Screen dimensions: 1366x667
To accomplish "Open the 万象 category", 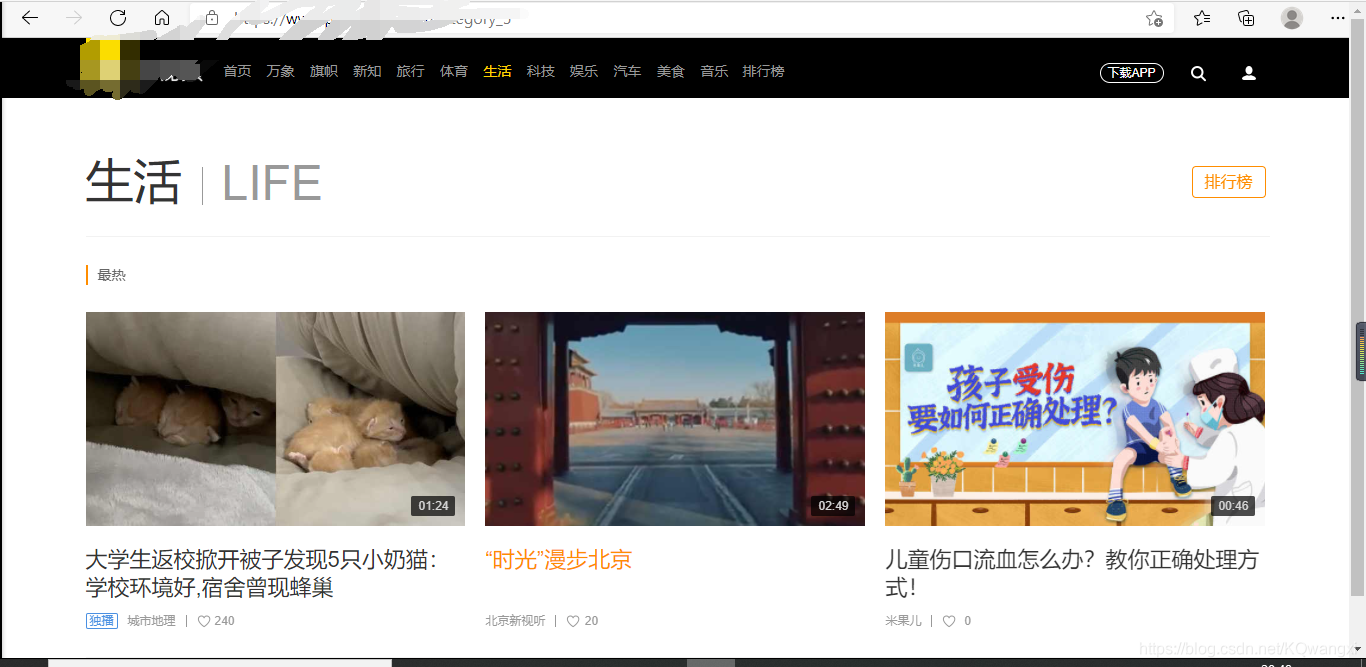I will (x=281, y=71).
